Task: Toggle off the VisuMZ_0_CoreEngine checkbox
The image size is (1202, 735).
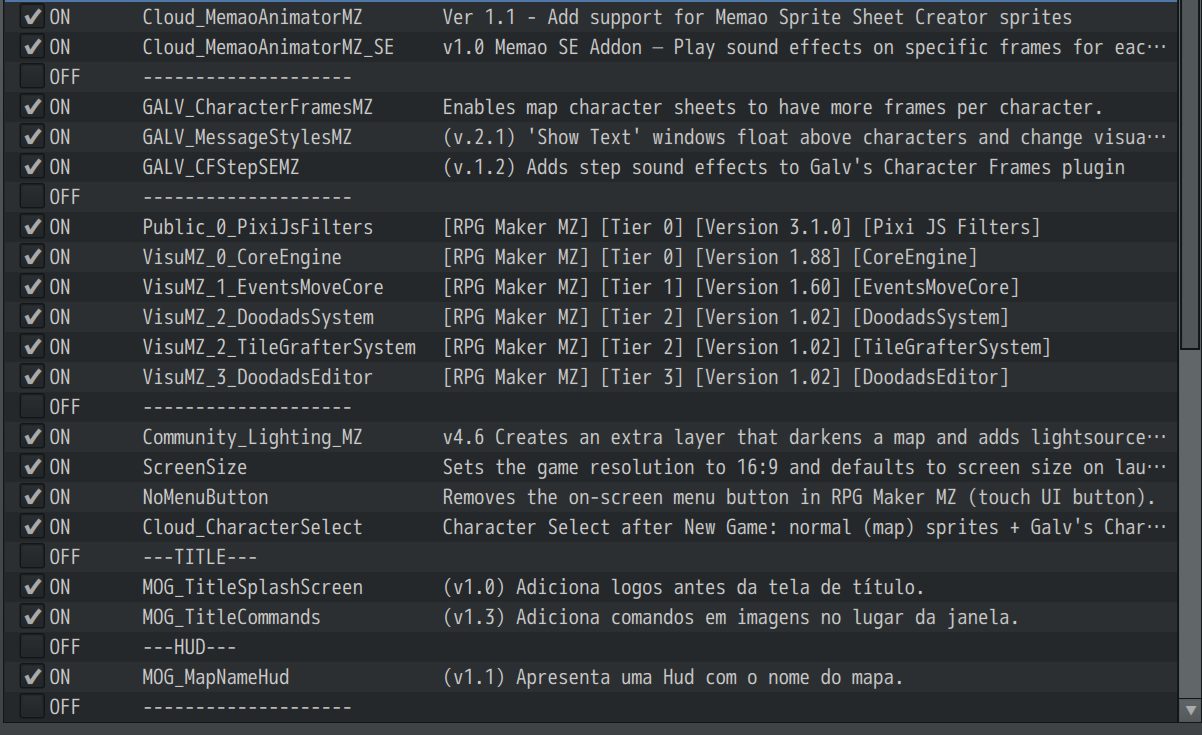Action: point(32,257)
